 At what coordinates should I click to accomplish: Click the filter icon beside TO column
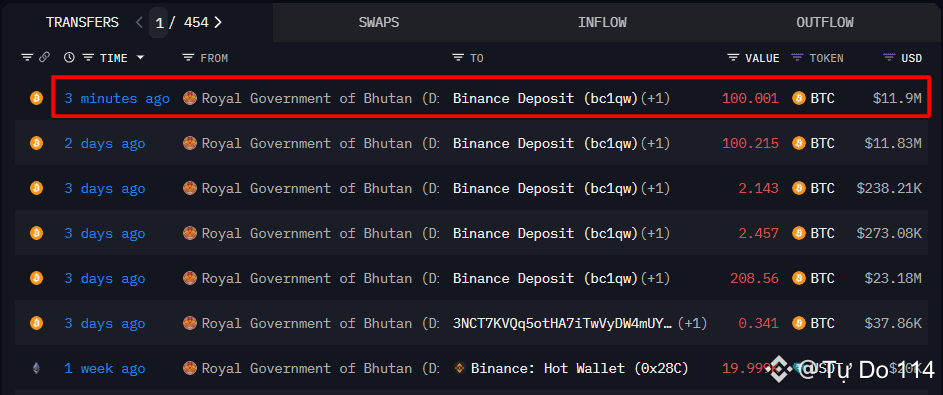click(x=458, y=58)
